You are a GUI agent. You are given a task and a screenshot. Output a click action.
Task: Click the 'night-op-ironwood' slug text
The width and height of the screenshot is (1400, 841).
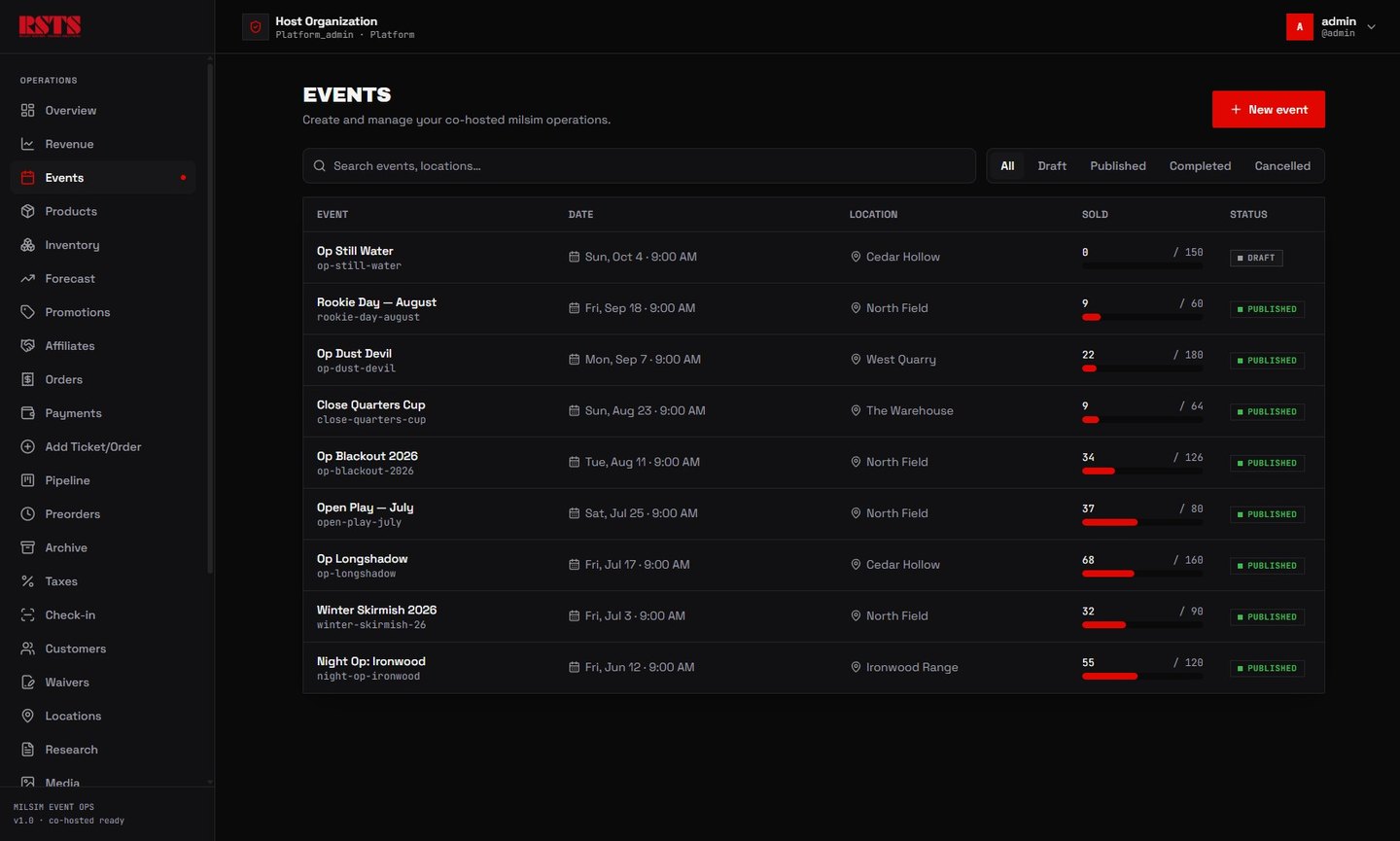click(x=368, y=677)
